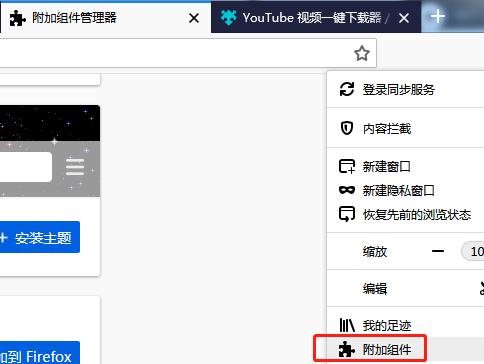This screenshot has width=484, height=364.
Task: Open 登录同步服务 from the menu
Action: point(406,89)
